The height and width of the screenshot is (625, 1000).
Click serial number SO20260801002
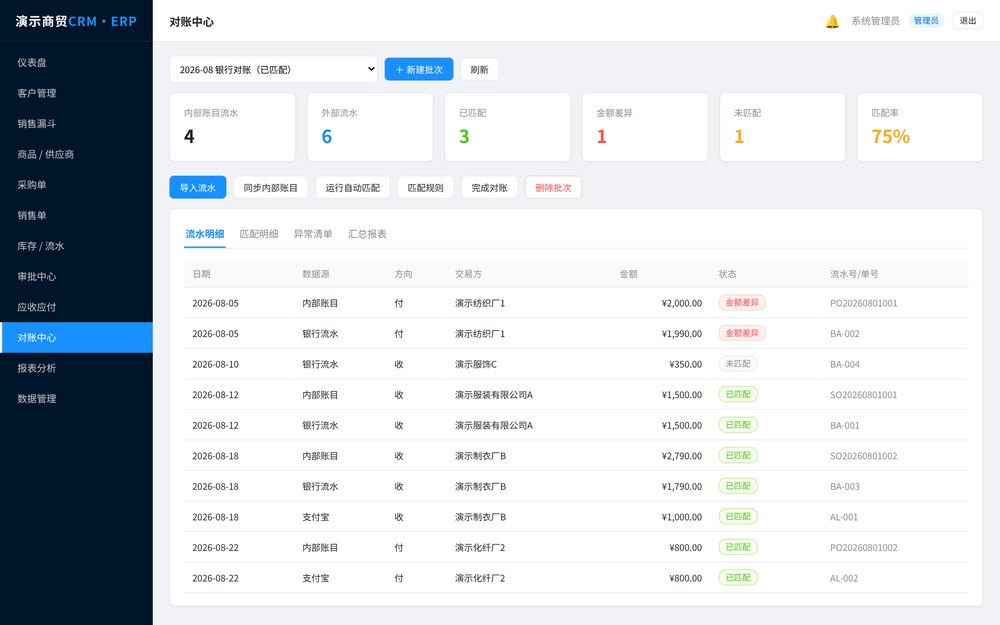864,456
